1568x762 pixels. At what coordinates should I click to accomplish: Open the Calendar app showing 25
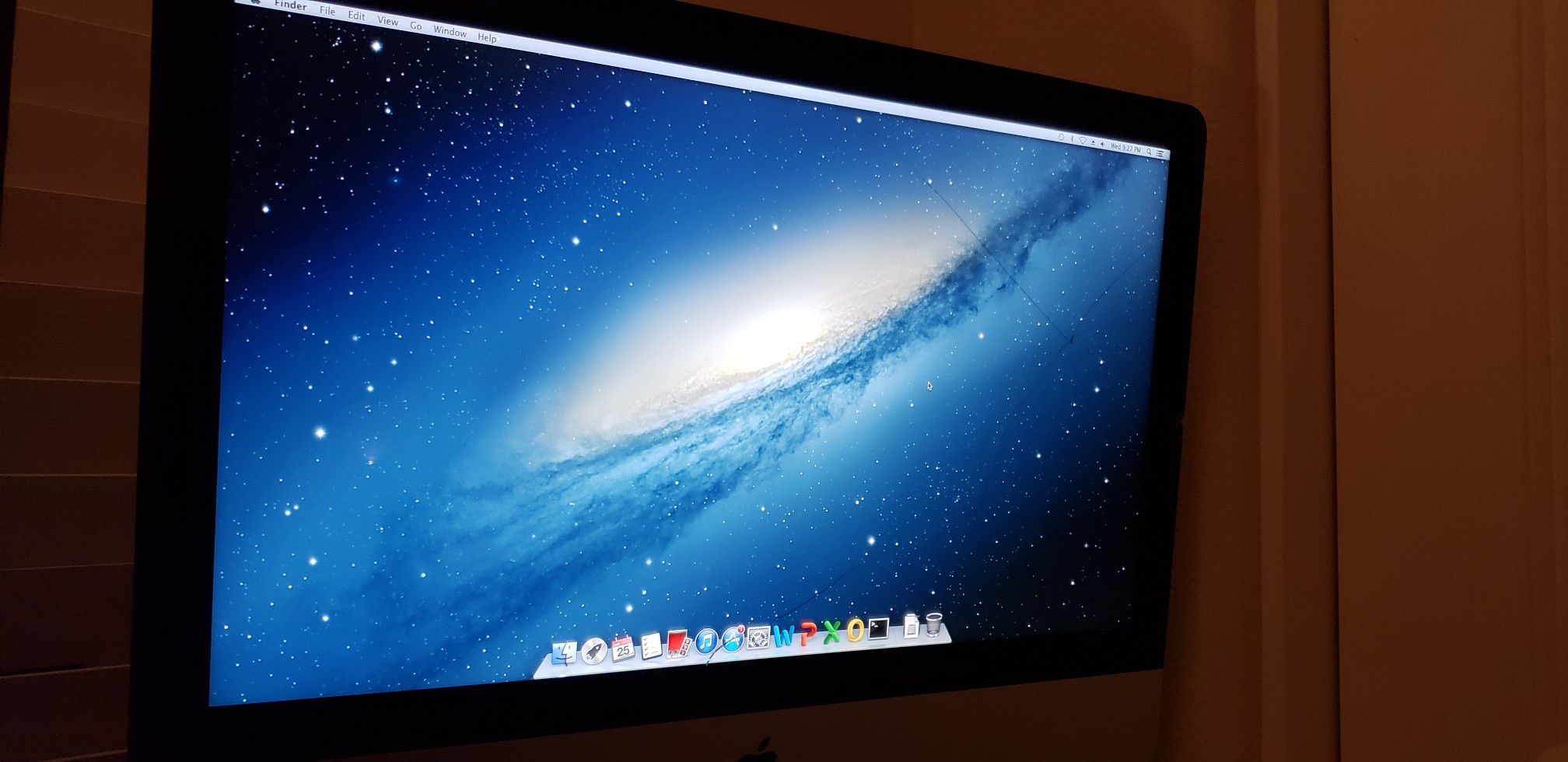[x=622, y=648]
